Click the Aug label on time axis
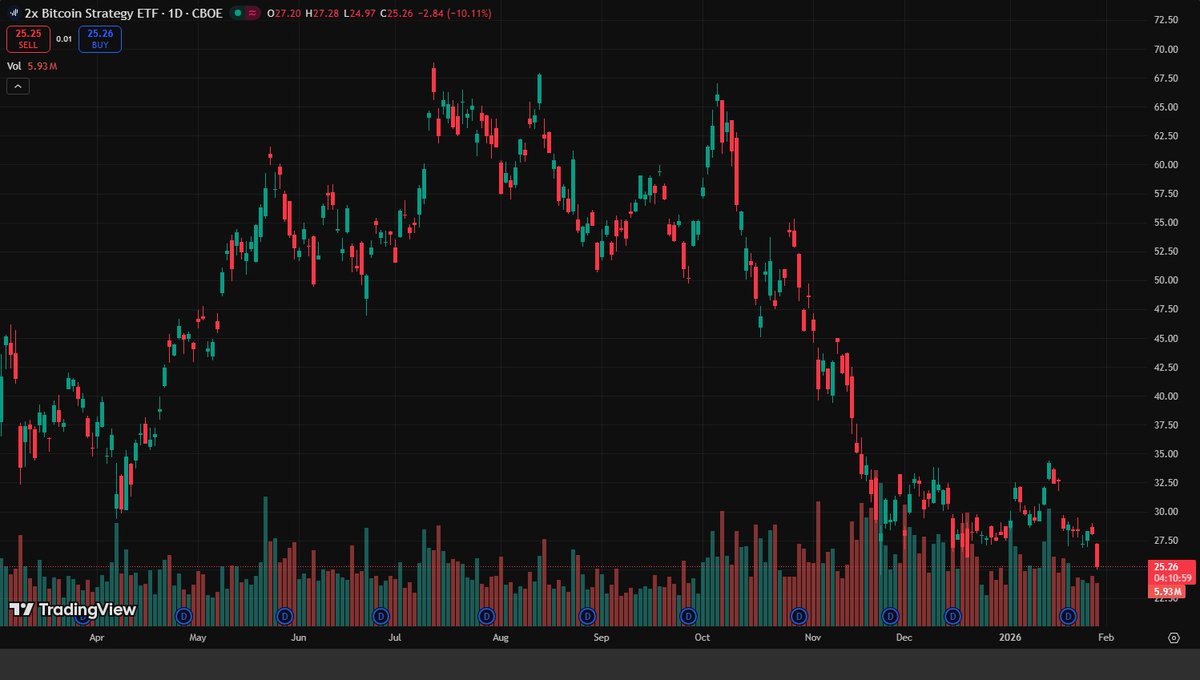Viewport: 1200px width, 680px height. [x=501, y=636]
